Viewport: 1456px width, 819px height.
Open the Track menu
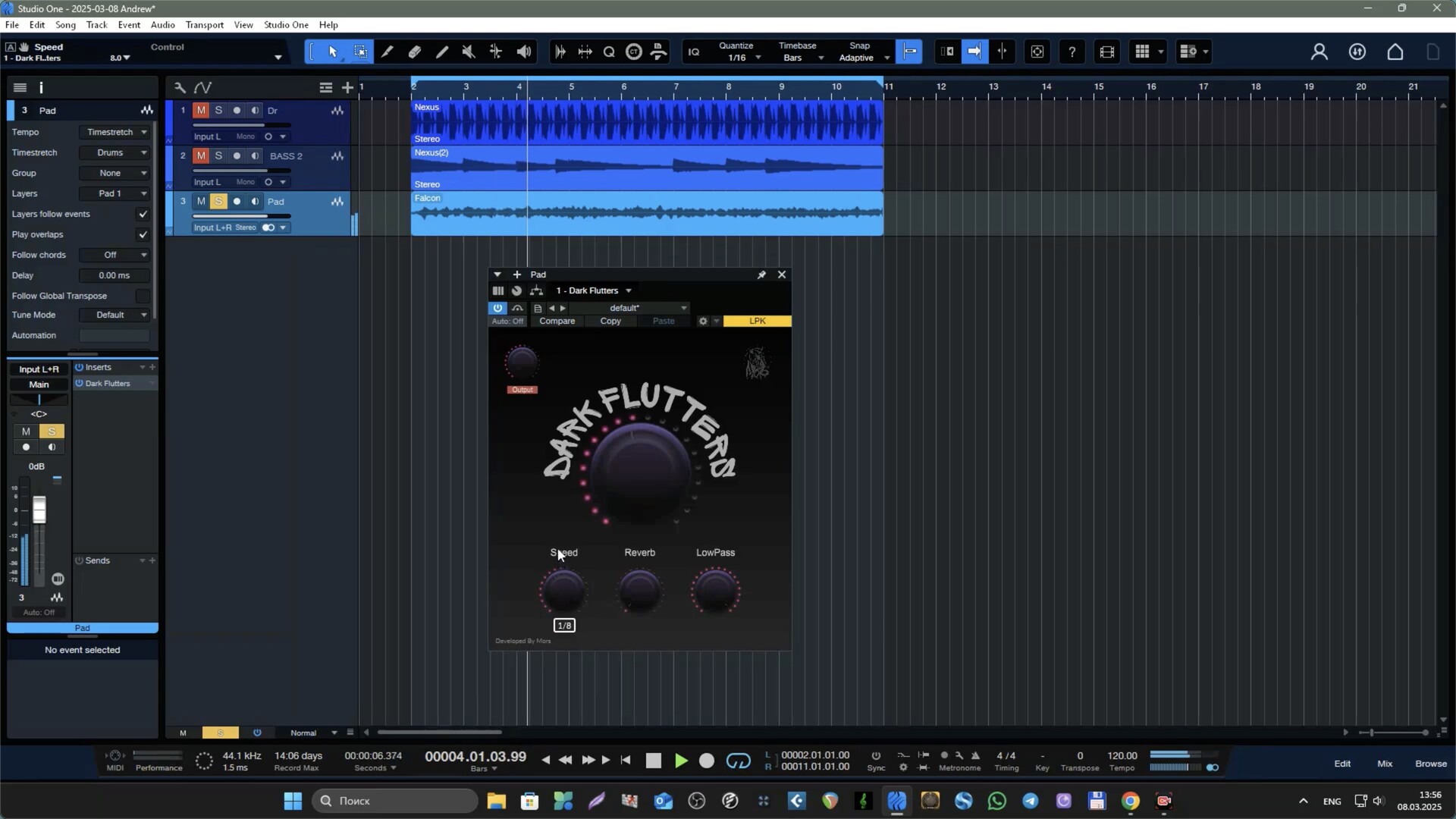[97, 25]
